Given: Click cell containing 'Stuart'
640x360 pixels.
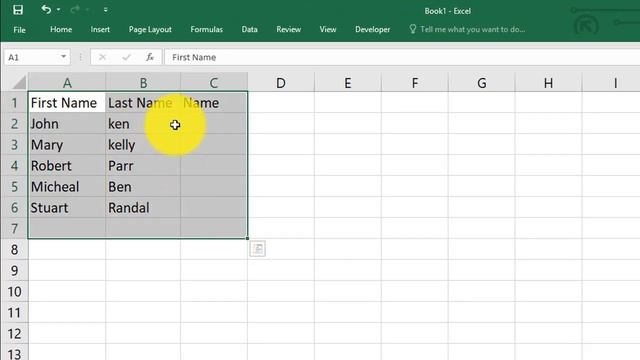Looking at the screenshot, I should (67, 207).
